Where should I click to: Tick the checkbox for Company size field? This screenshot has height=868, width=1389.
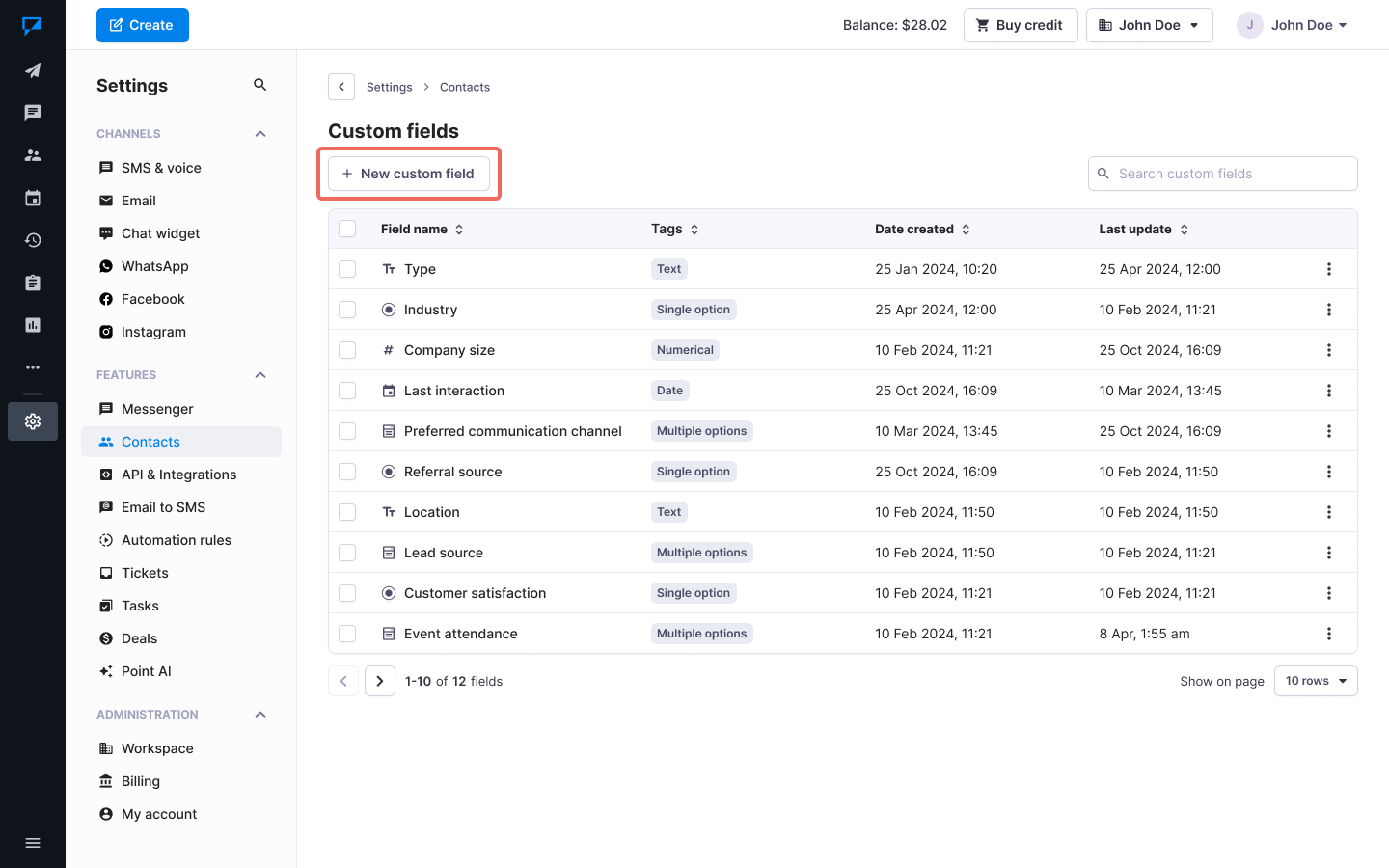click(x=347, y=350)
